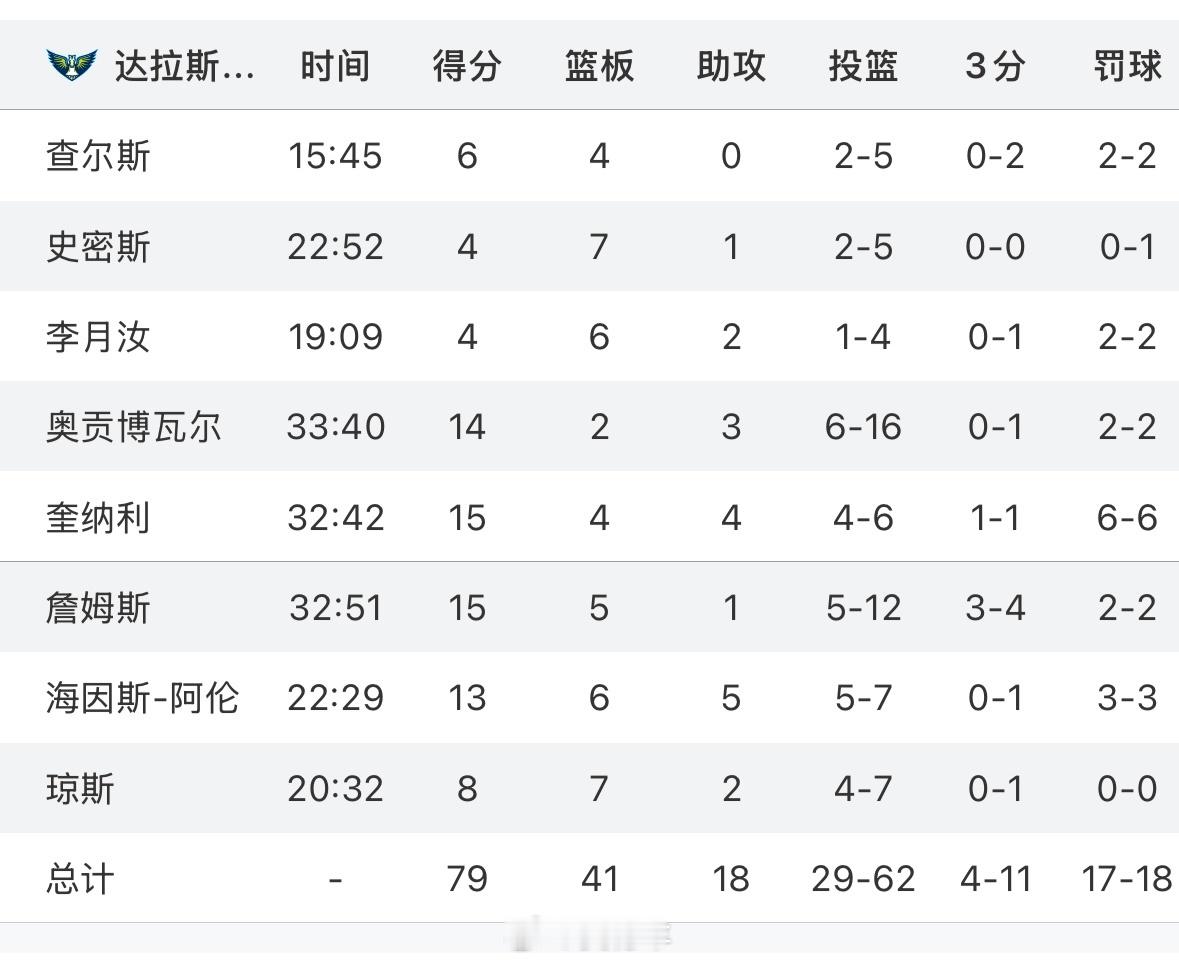Open player 奥贡博瓦尔 details

(134, 427)
